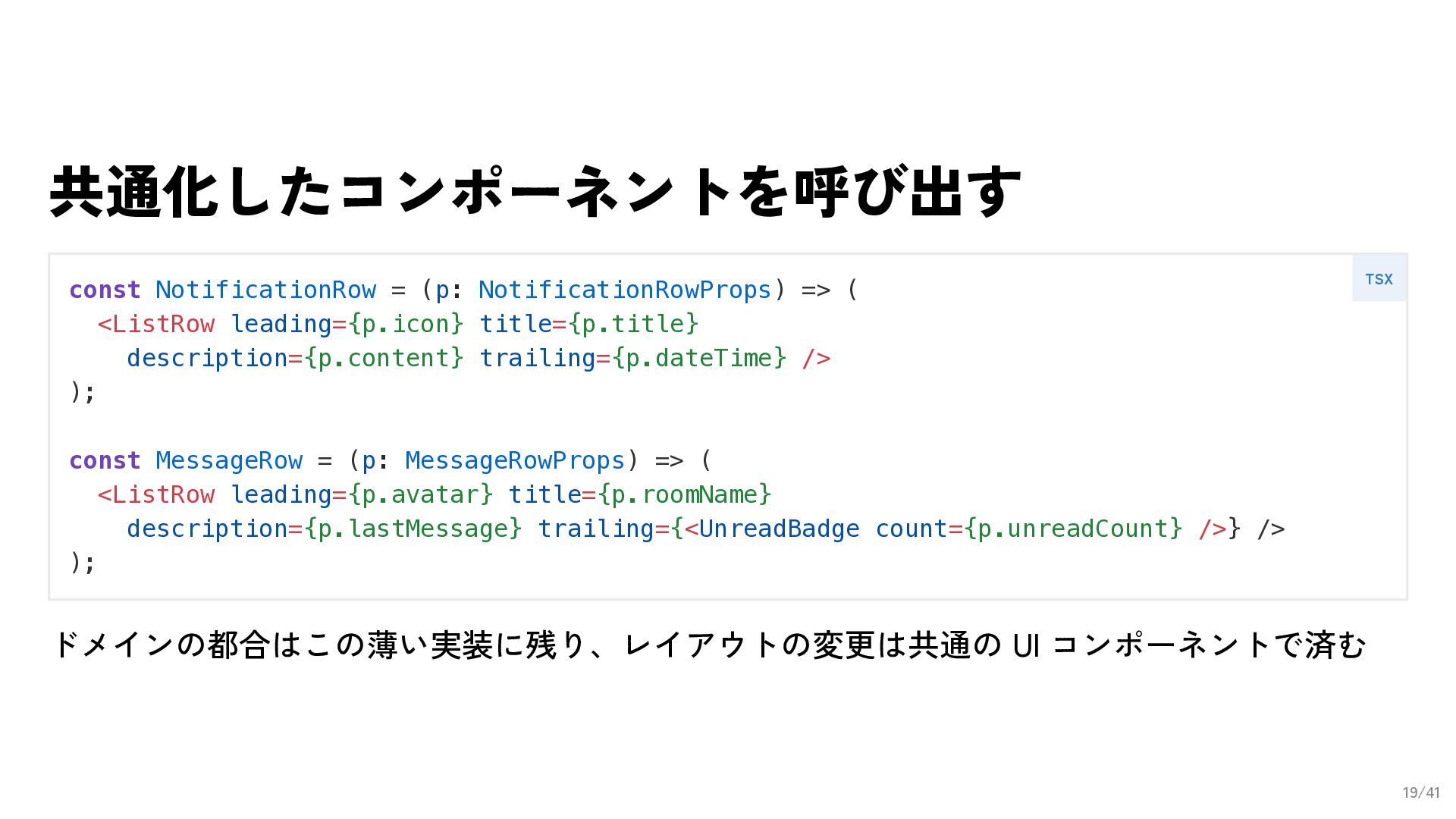Click the NotificationRowProps type name
The height and width of the screenshot is (819, 1456).
tap(625, 290)
